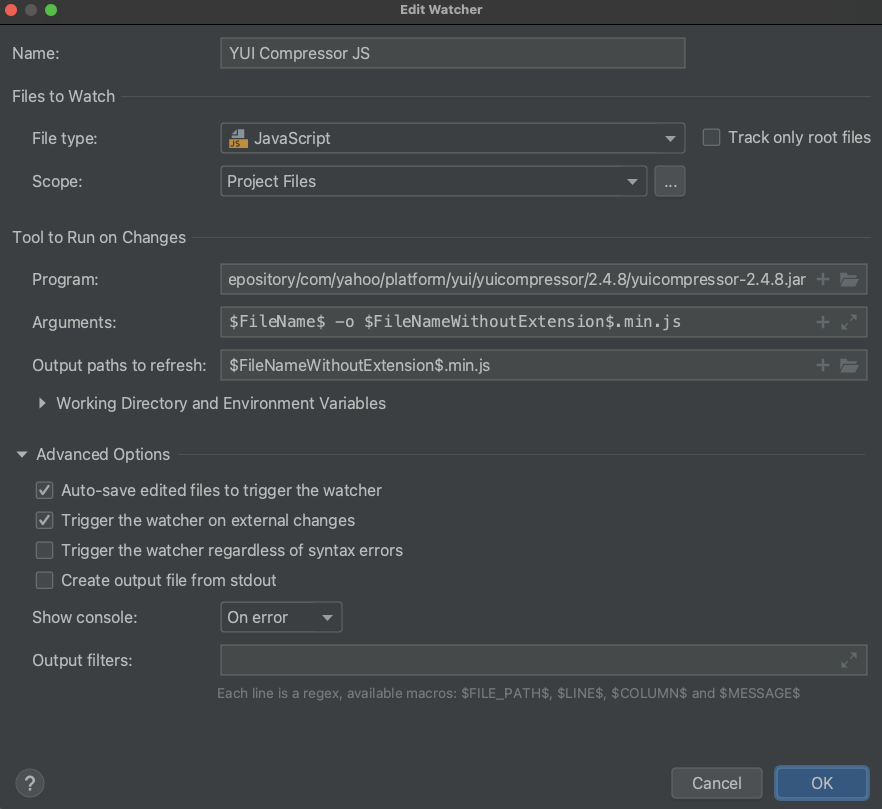The image size is (882, 809).
Task: Confirm with OK button
Action: (x=822, y=783)
